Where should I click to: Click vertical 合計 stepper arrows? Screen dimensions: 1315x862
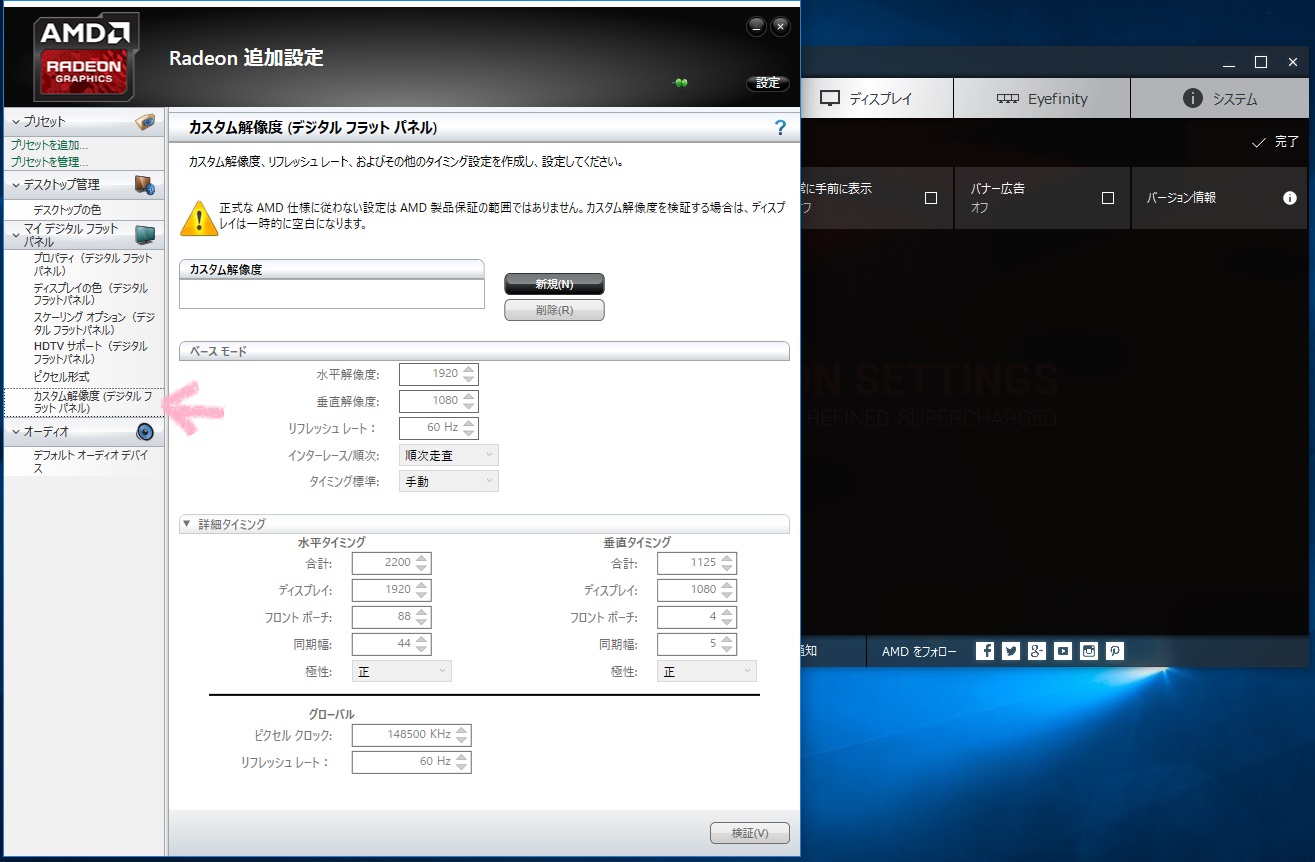(728, 563)
